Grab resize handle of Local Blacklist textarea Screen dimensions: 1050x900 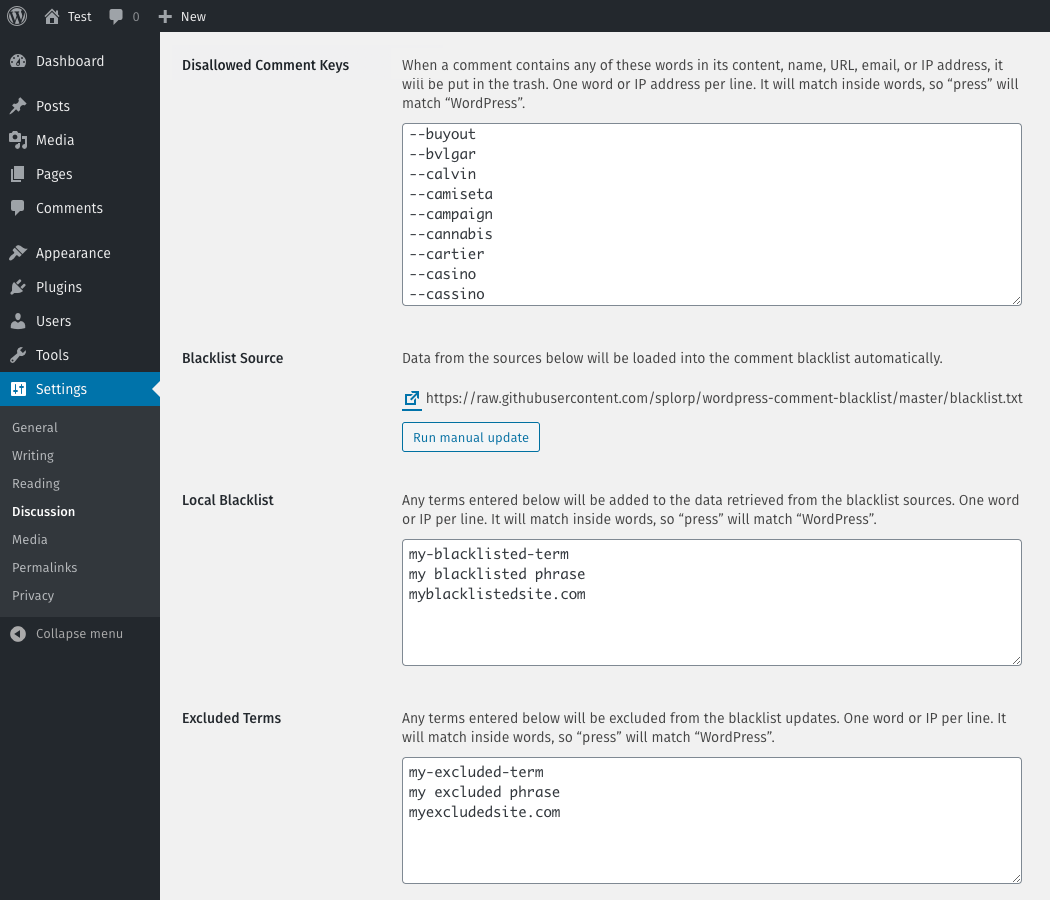pos(1017,661)
